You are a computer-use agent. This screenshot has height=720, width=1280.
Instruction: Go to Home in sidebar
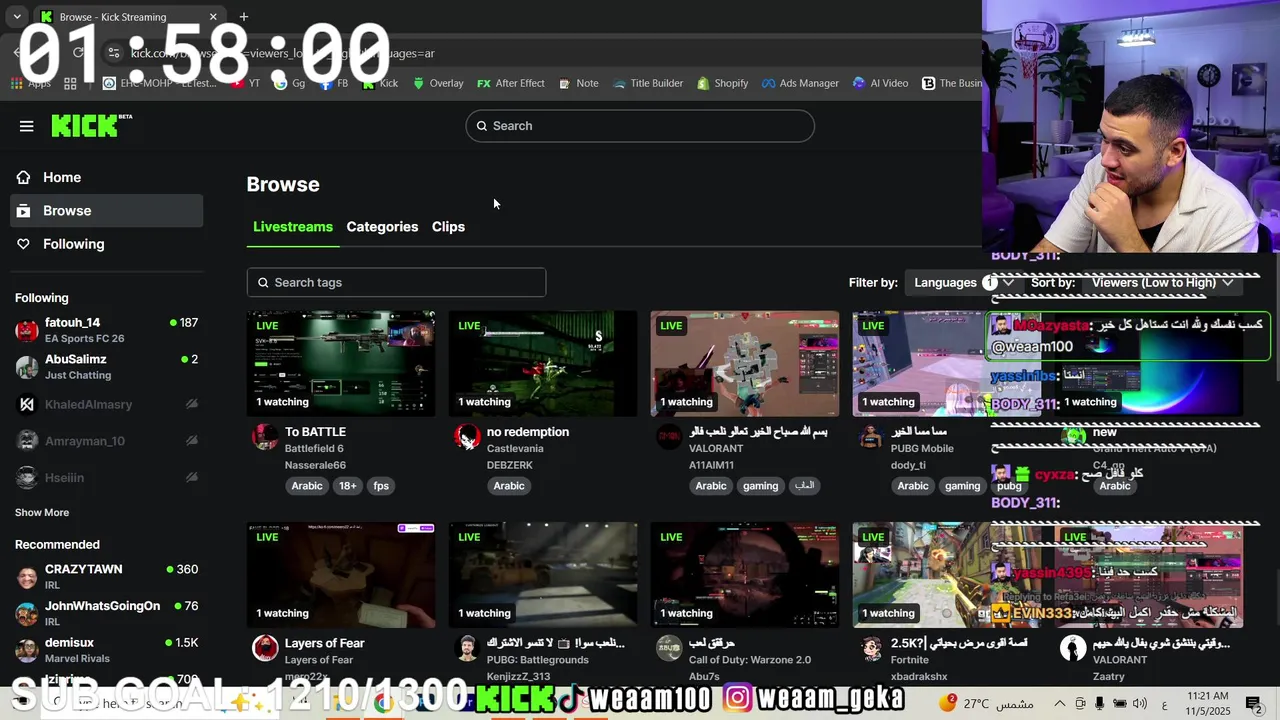(x=107, y=177)
